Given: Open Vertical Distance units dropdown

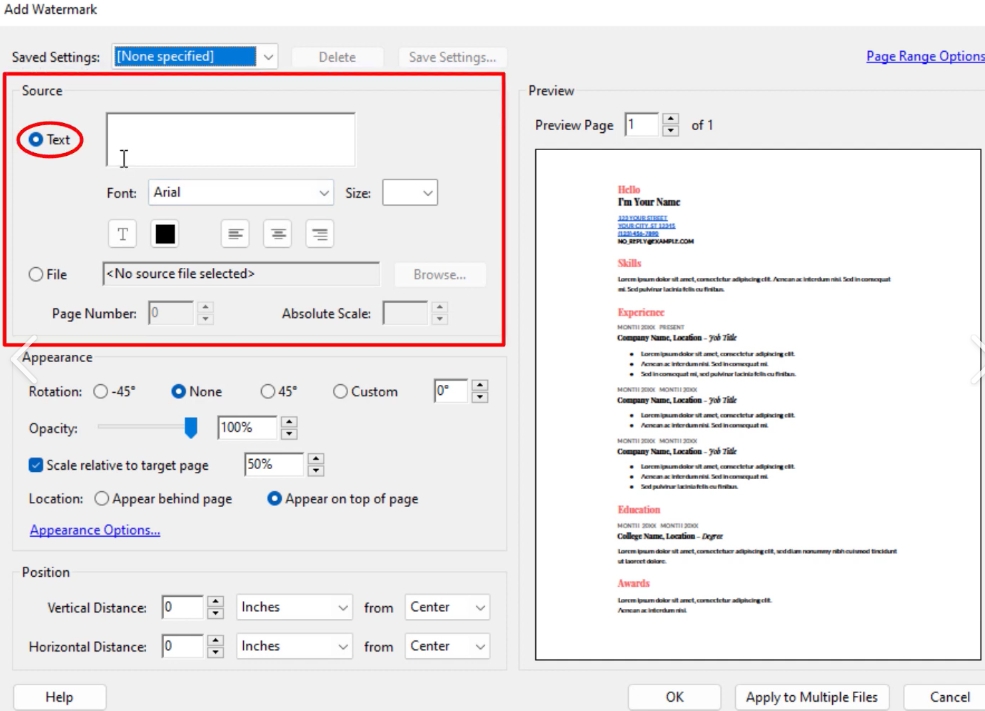Looking at the screenshot, I should [293, 607].
